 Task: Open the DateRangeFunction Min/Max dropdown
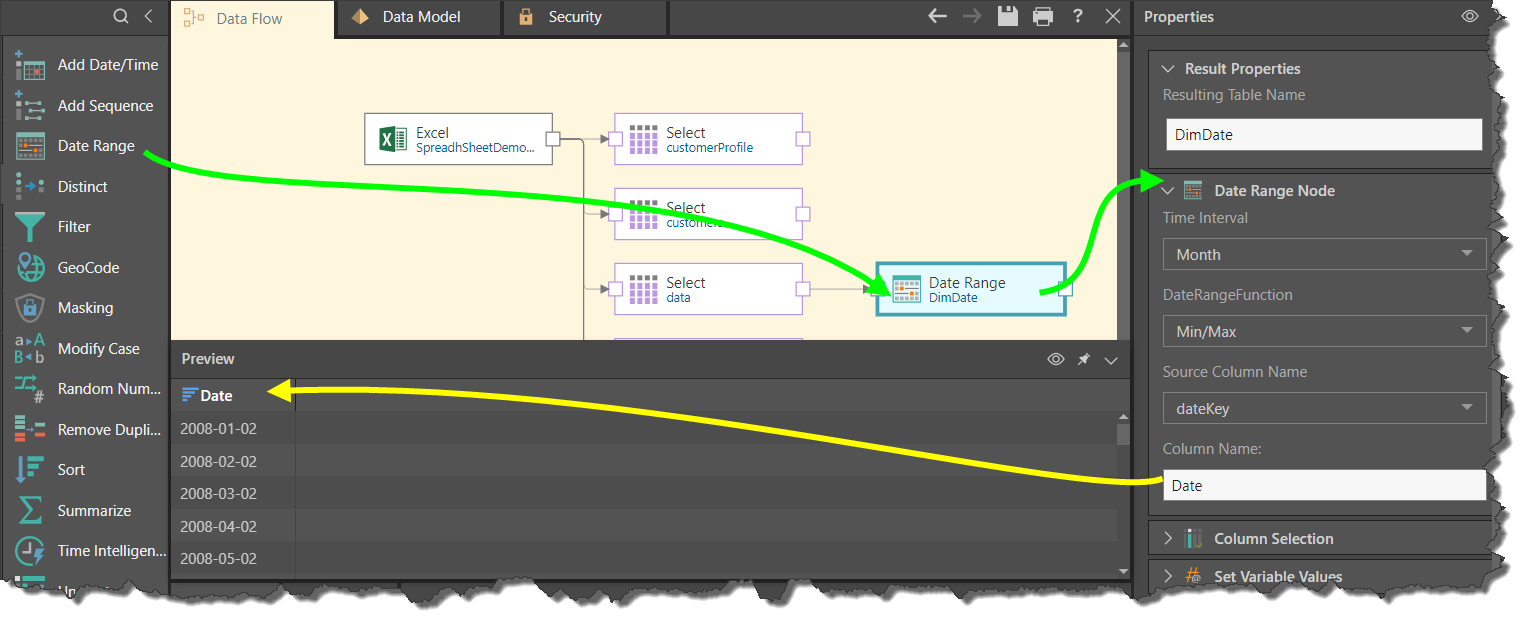pyautogui.click(x=1324, y=331)
